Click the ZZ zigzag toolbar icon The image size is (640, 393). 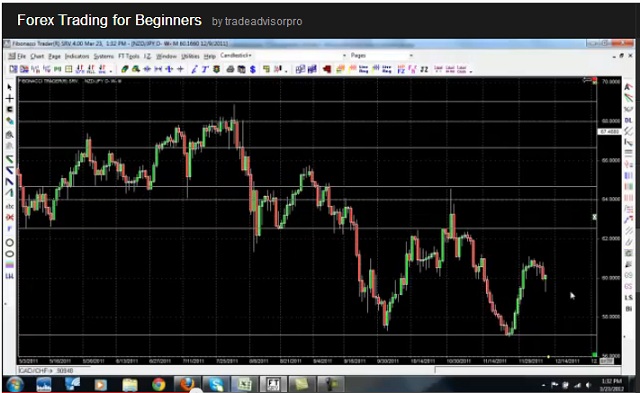424,69
